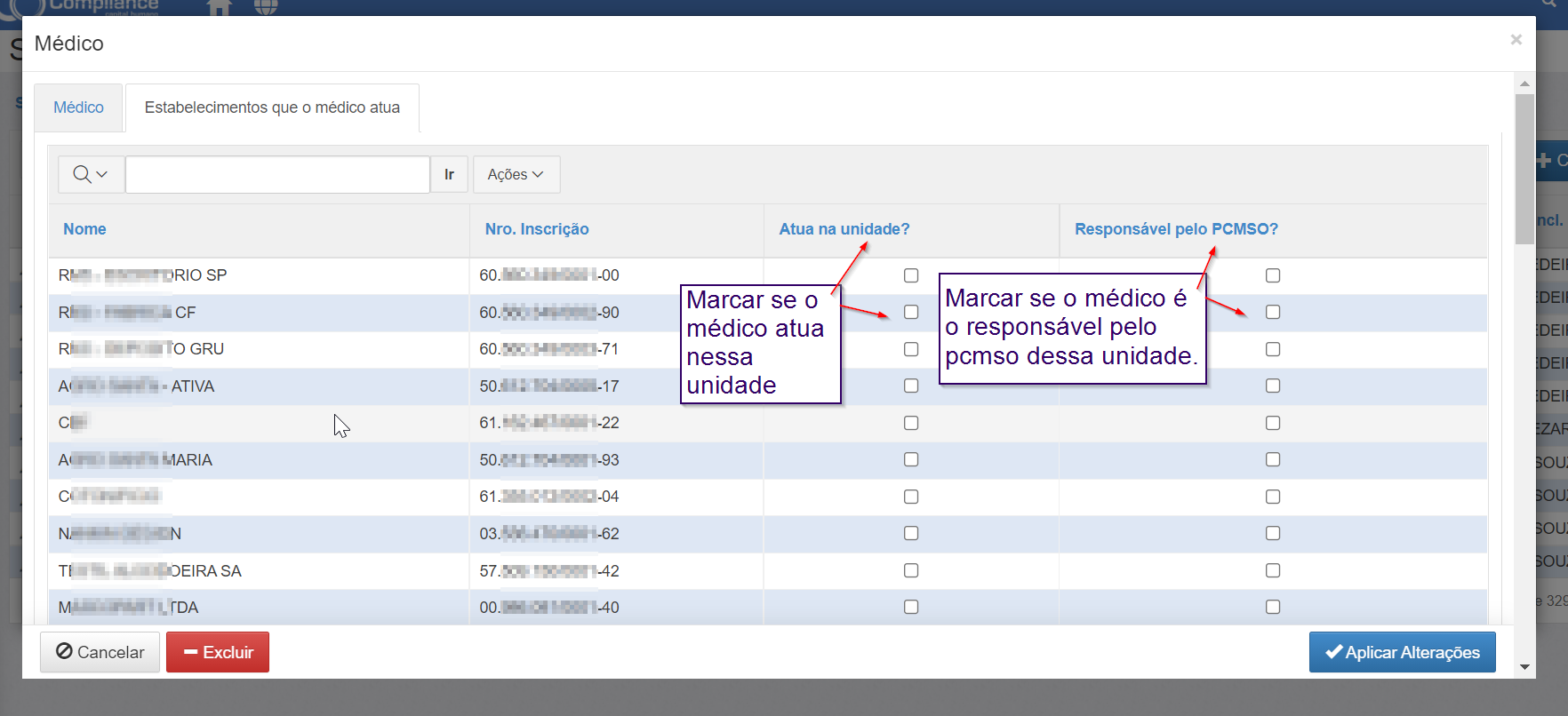Viewport: 1568px width, 716px height.
Task: Select the inscription number ending in -62
Action: [x=549, y=534]
